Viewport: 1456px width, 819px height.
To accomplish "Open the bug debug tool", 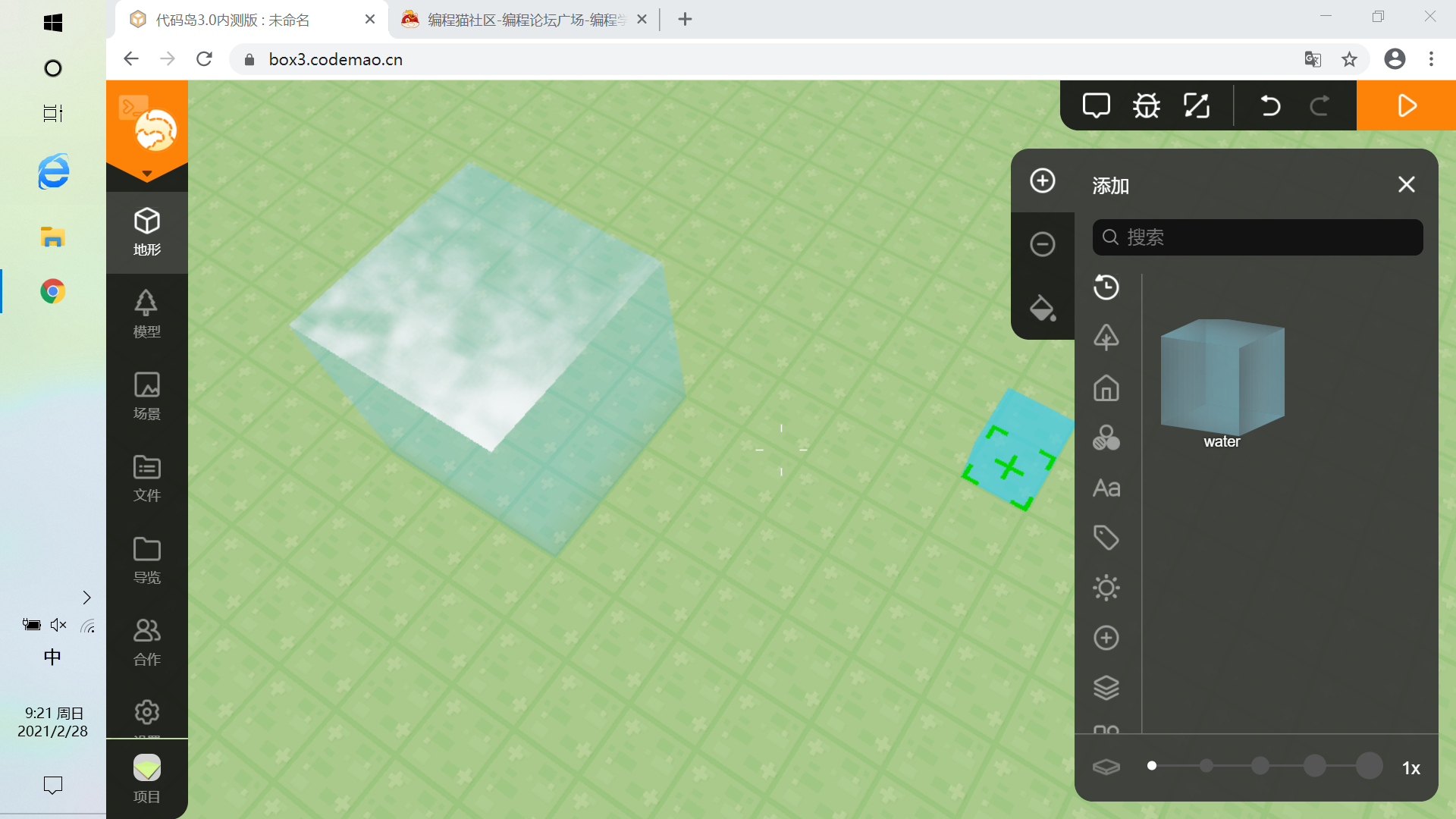I will (1147, 105).
